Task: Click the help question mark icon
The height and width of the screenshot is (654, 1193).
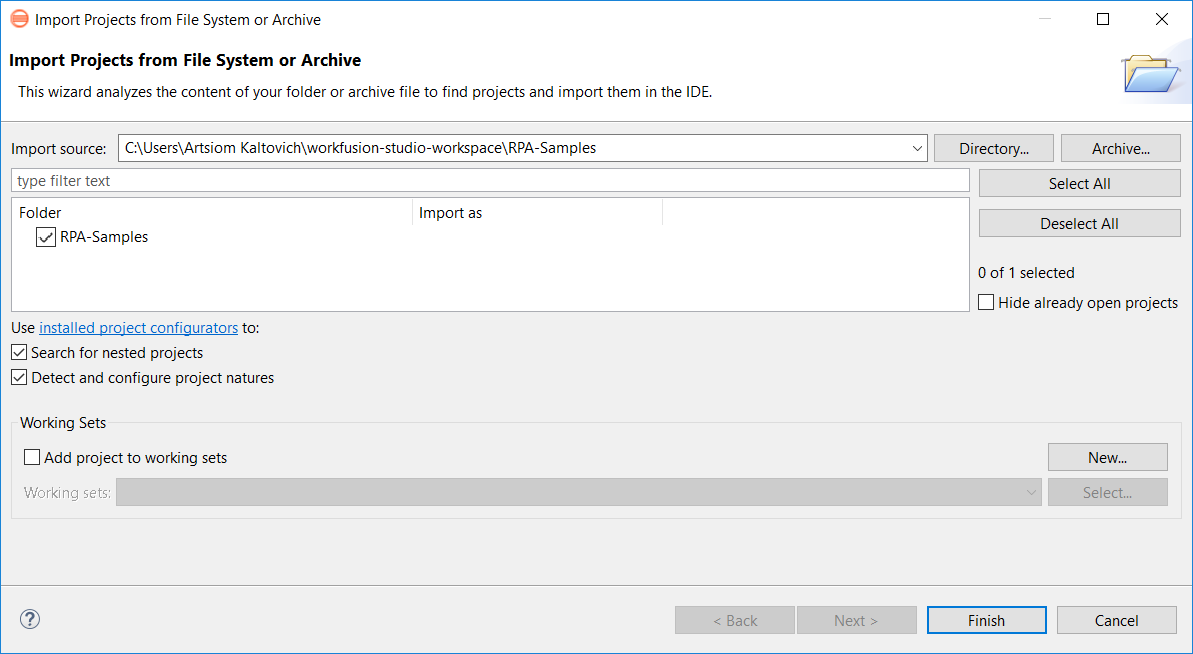Action: point(30,619)
